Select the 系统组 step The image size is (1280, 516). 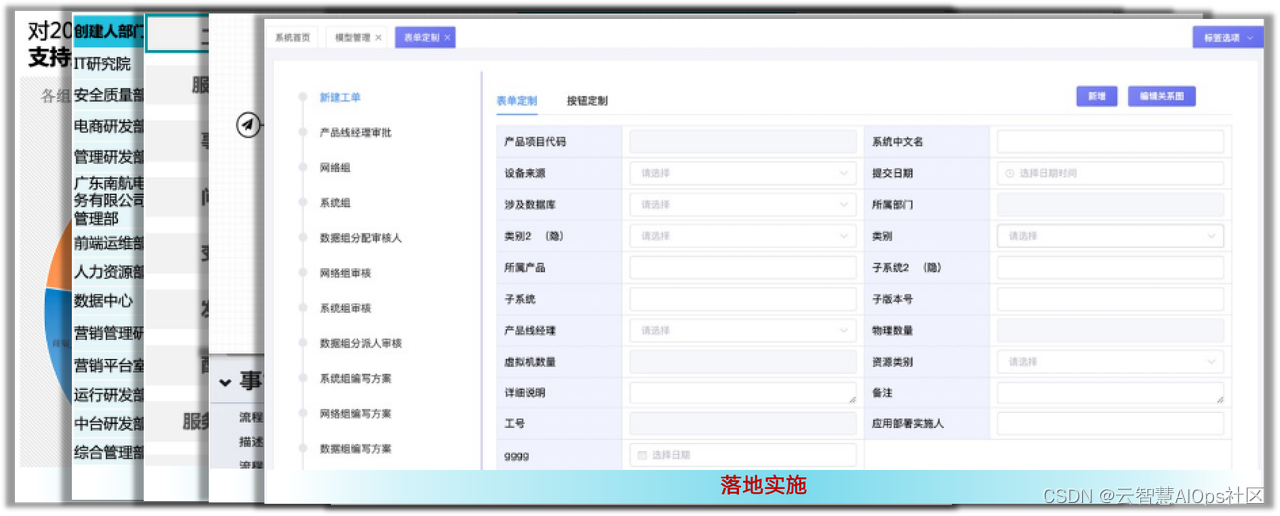click(x=335, y=203)
